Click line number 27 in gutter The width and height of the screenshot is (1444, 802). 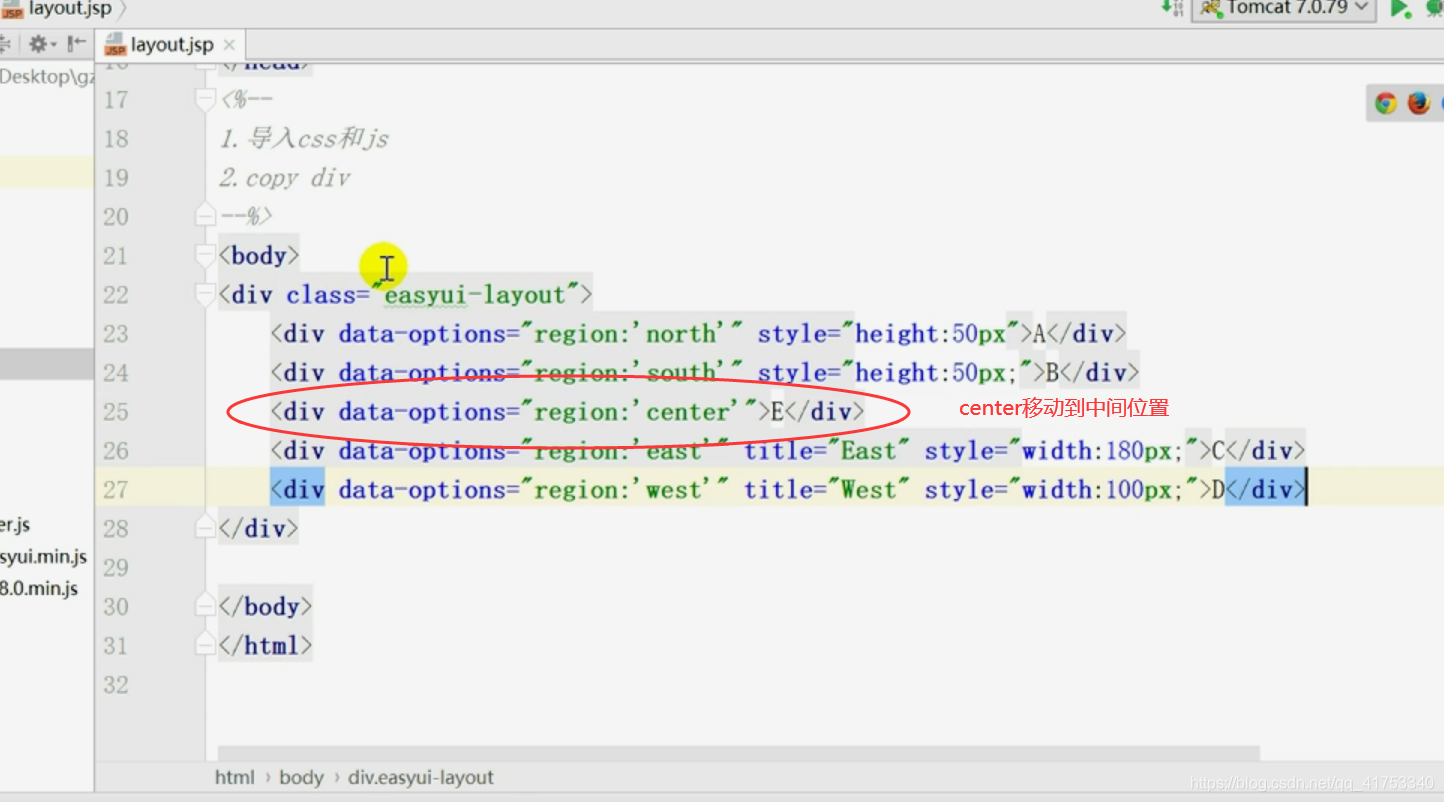tap(116, 490)
